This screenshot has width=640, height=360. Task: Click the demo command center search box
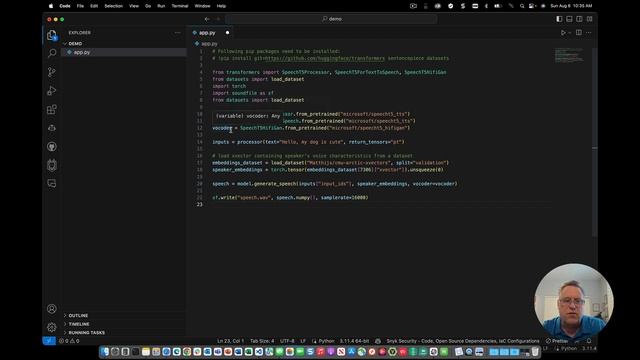coord(331,19)
